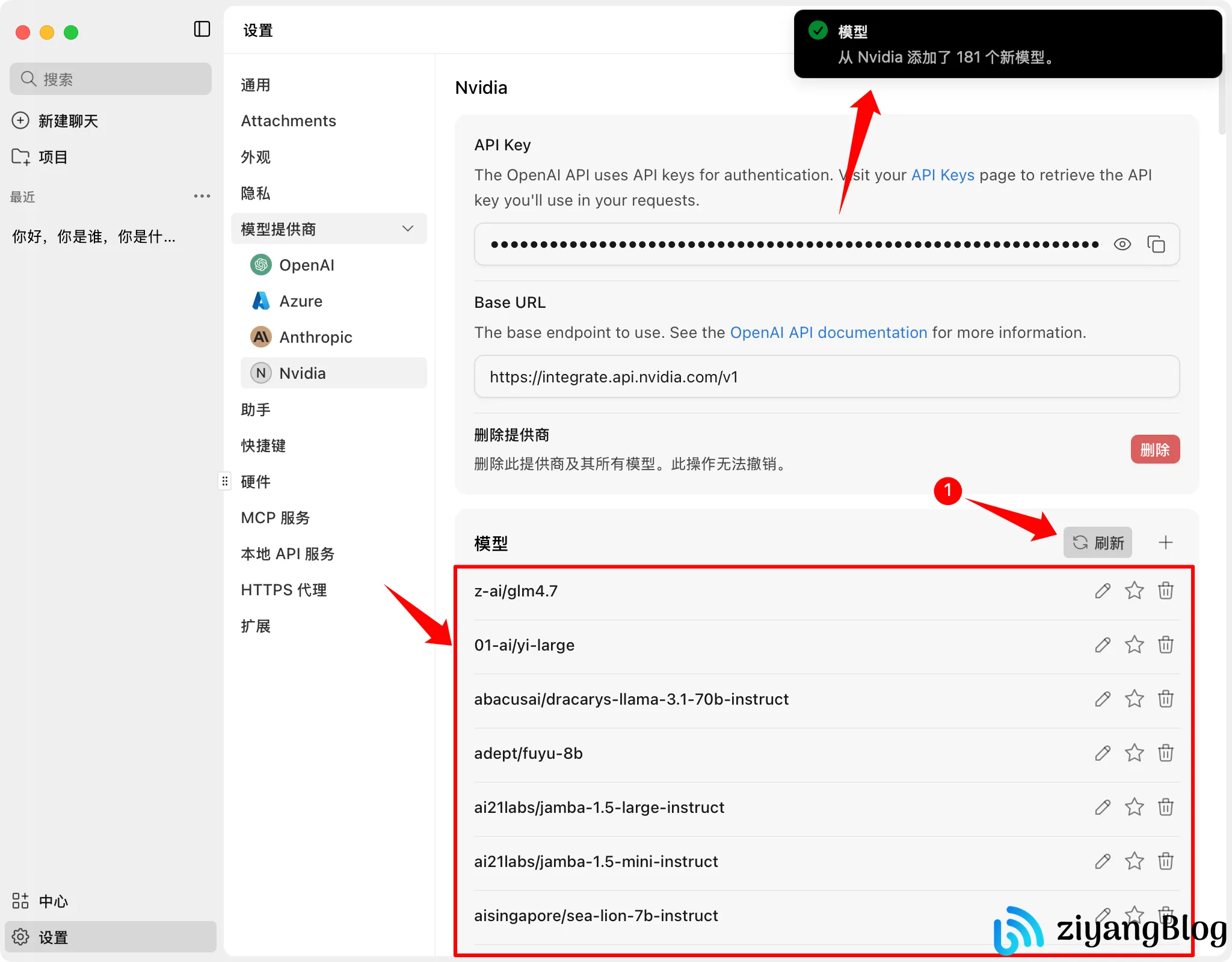Open the OpenAI API documentation link

pyautogui.click(x=828, y=332)
